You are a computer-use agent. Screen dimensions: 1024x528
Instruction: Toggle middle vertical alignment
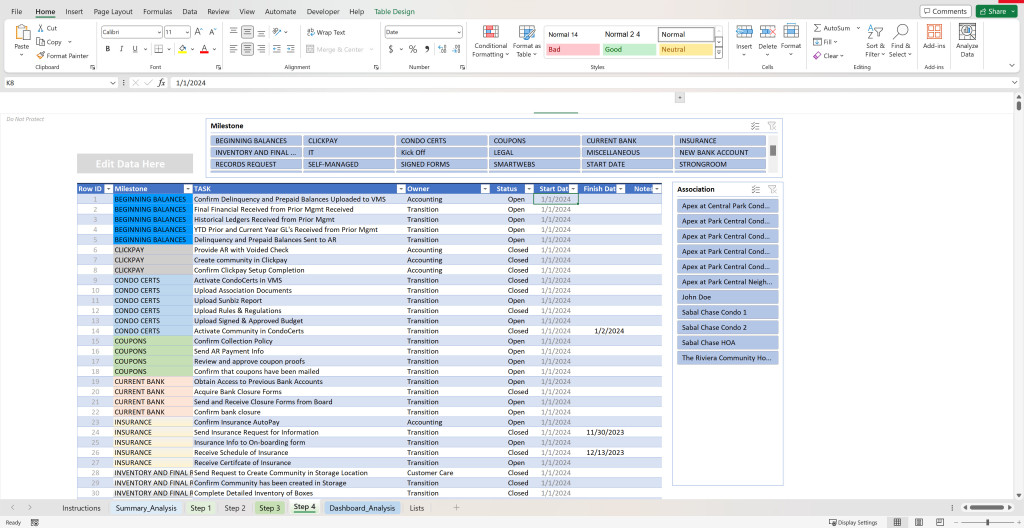pyautogui.click(x=247, y=31)
